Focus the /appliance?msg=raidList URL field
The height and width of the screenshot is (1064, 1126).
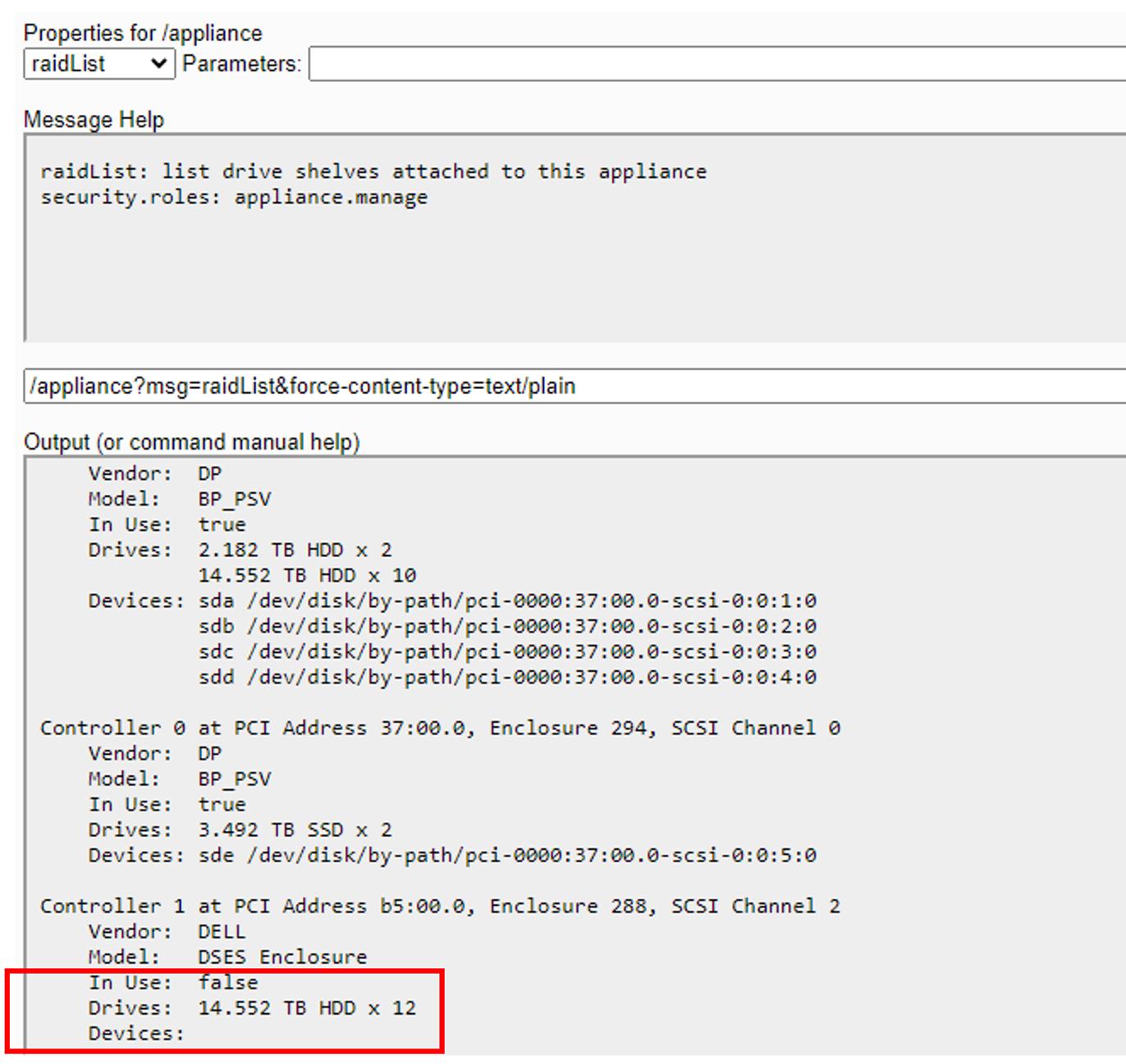point(574,386)
